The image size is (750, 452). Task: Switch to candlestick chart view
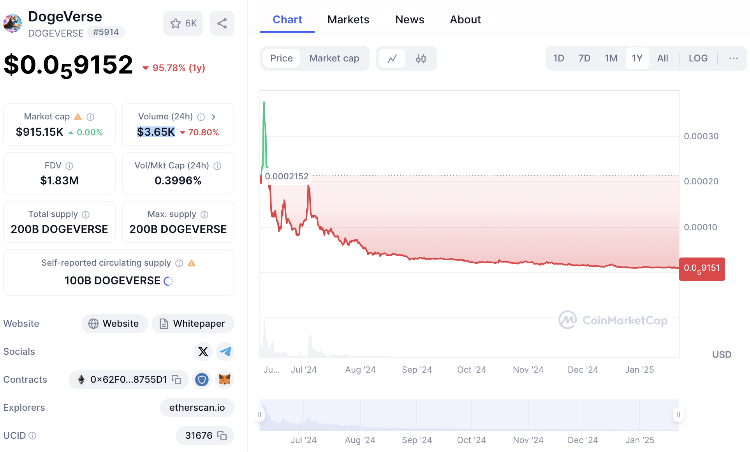(421, 58)
